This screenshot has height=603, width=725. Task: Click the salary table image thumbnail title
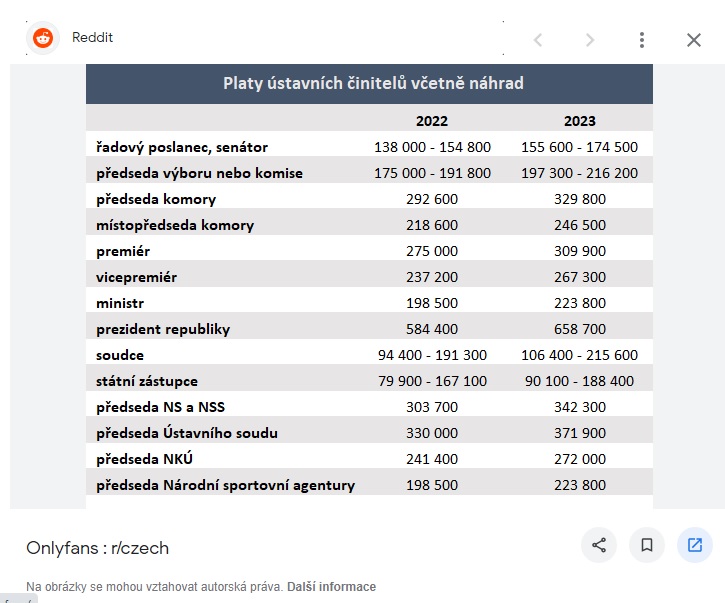point(373,83)
